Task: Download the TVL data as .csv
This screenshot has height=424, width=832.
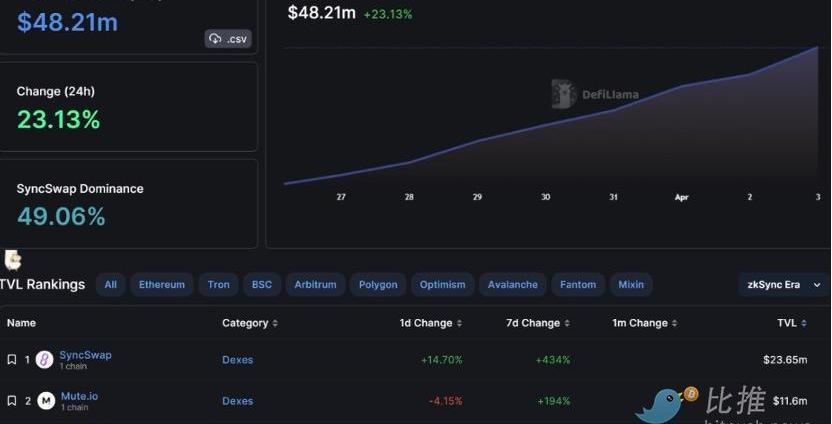Action: tap(228, 39)
